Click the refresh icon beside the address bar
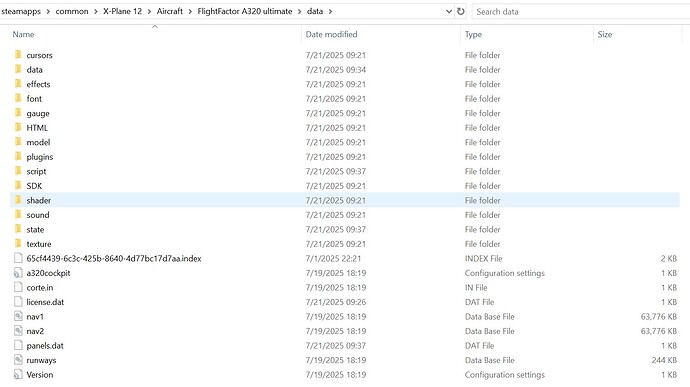 coord(461,11)
